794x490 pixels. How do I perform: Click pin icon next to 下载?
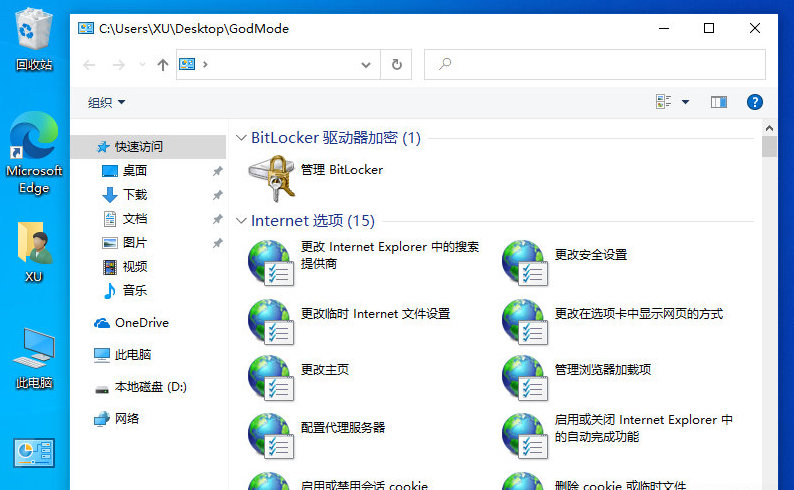(218, 195)
